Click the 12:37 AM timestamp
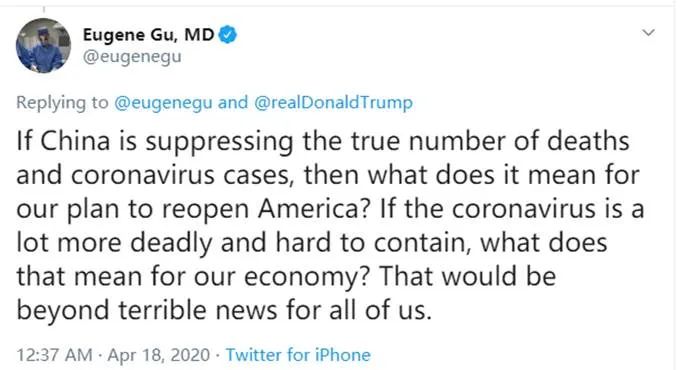The width and height of the screenshot is (692, 370). tap(54, 355)
